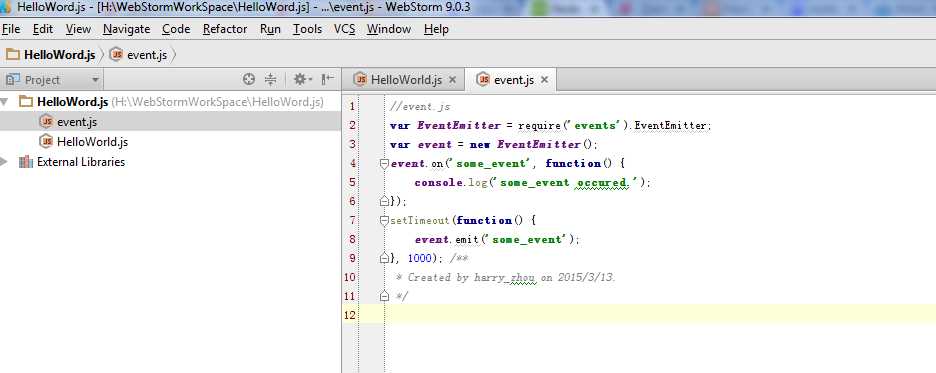The height and width of the screenshot is (373, 936).
Task: Fold the setTimeout block at line 7
Action: point(384,220)
